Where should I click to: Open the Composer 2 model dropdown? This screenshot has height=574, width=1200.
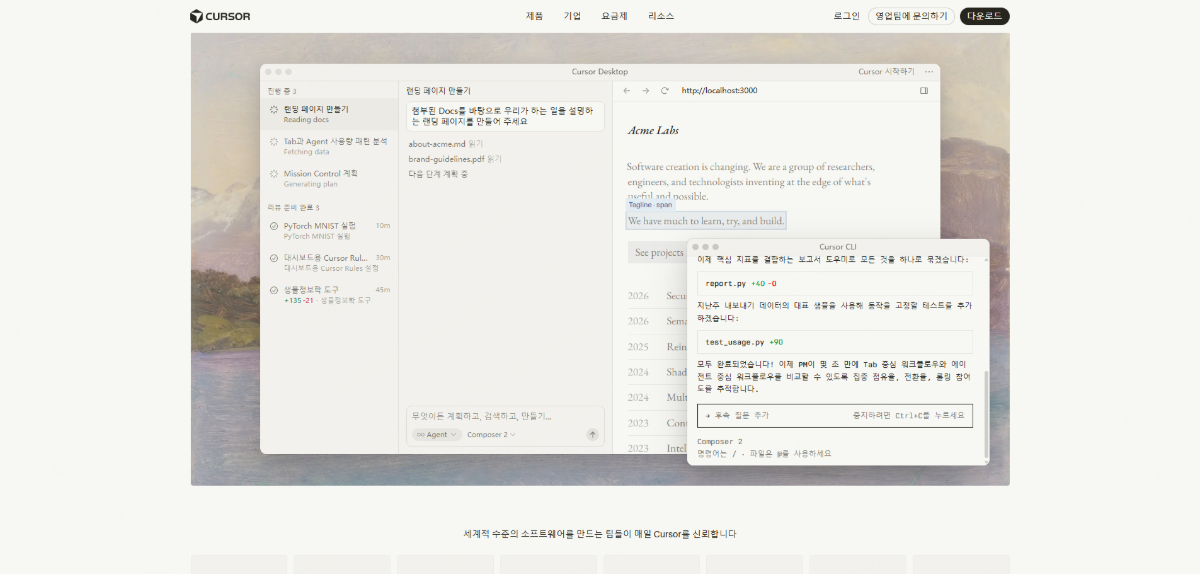pos(491,435)
